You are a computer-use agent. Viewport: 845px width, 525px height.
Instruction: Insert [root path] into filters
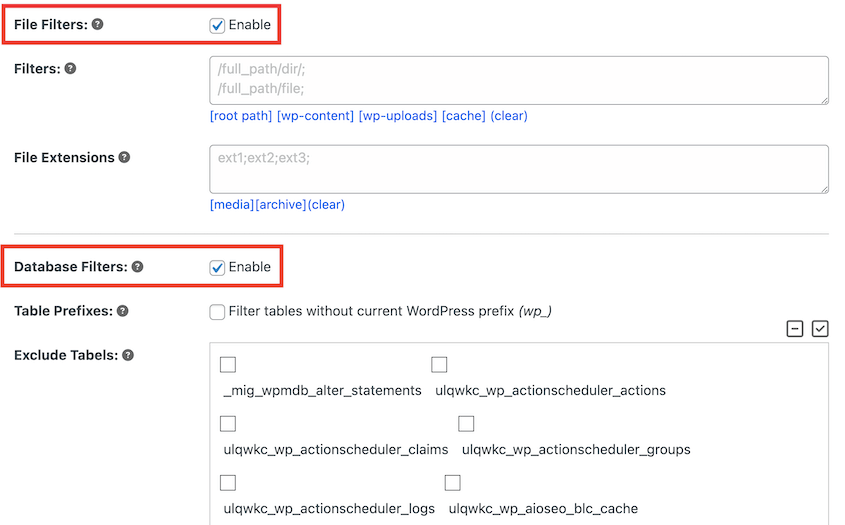tap(241, 116)
